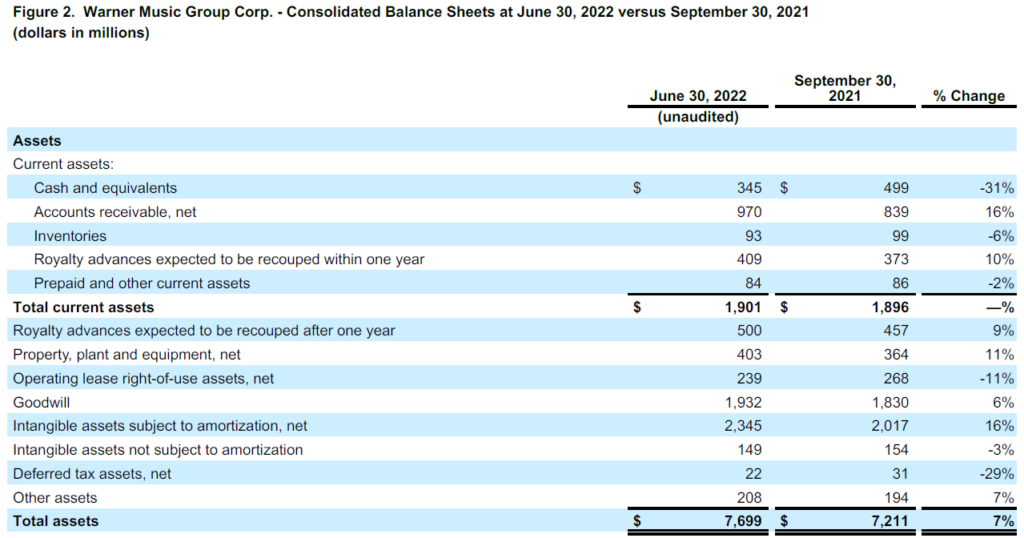This screenshot has width=1024, height=538.
Task: Select the 'Cash and equivalents' row label
Action: pyautogui.click(x=105, y=188)
